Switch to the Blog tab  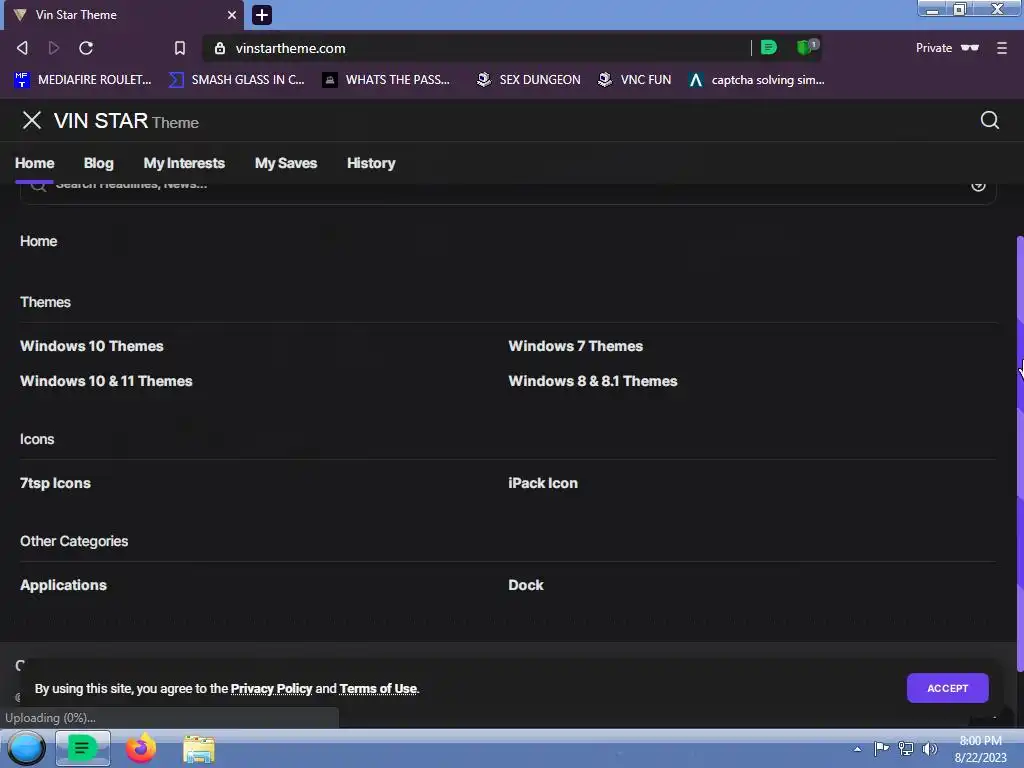pyautogui.click(x=99, y=163)
